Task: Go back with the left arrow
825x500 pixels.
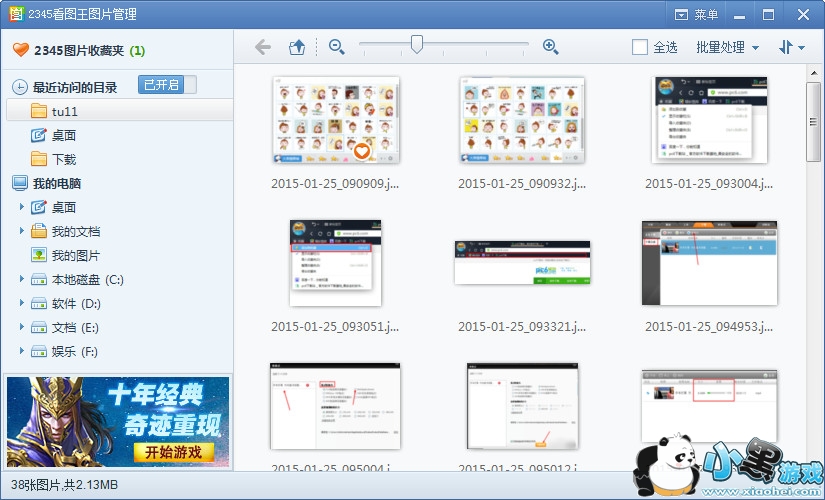Action: [x=263, y=47]
